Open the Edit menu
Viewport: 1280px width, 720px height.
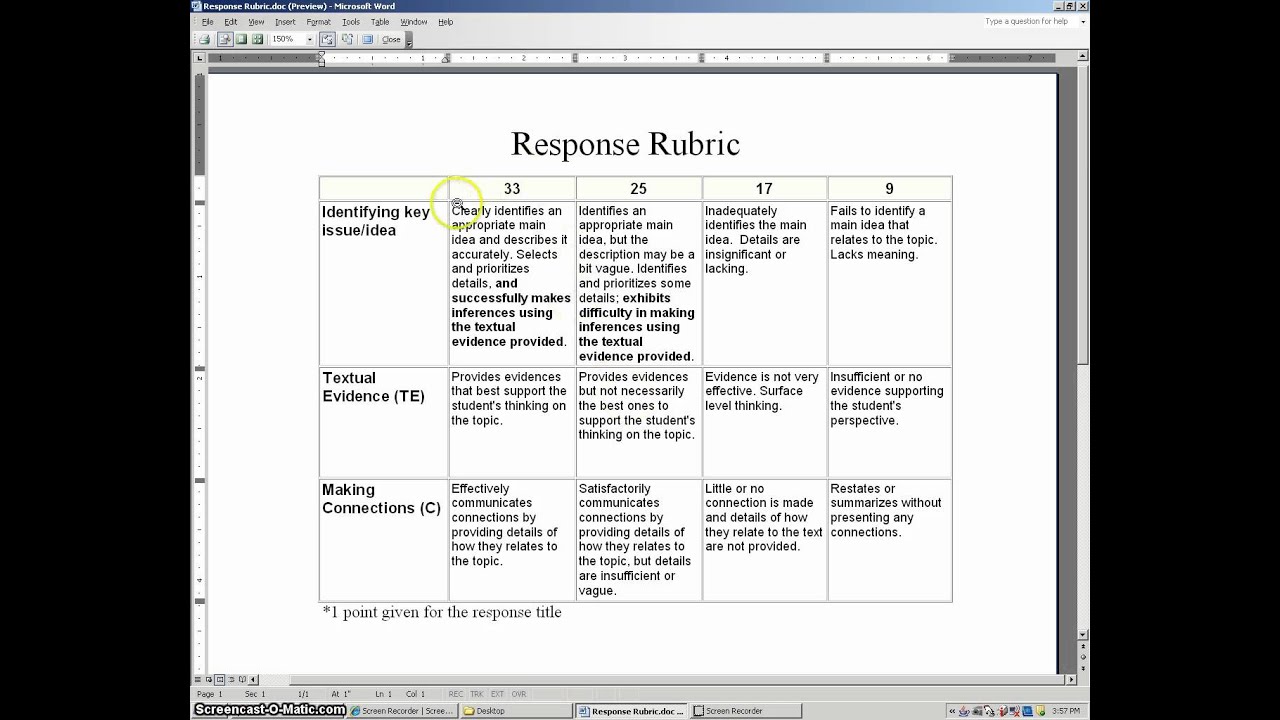click(x=231, y=22)
